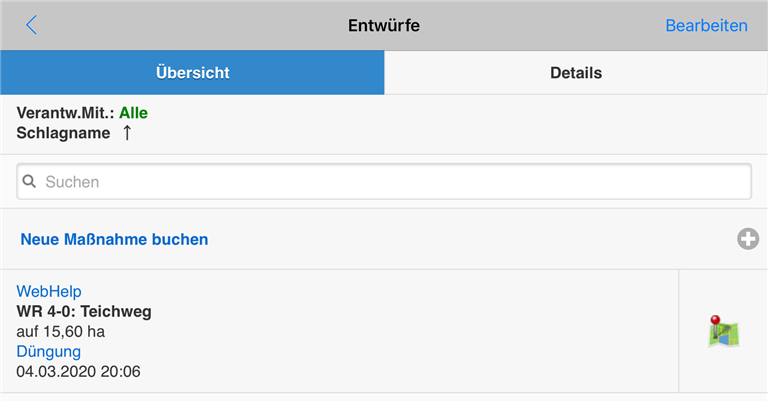The width and height of the screenshot is (768, 401).
Task: Open the WebHelp link
Action: [x=47, y=291]
